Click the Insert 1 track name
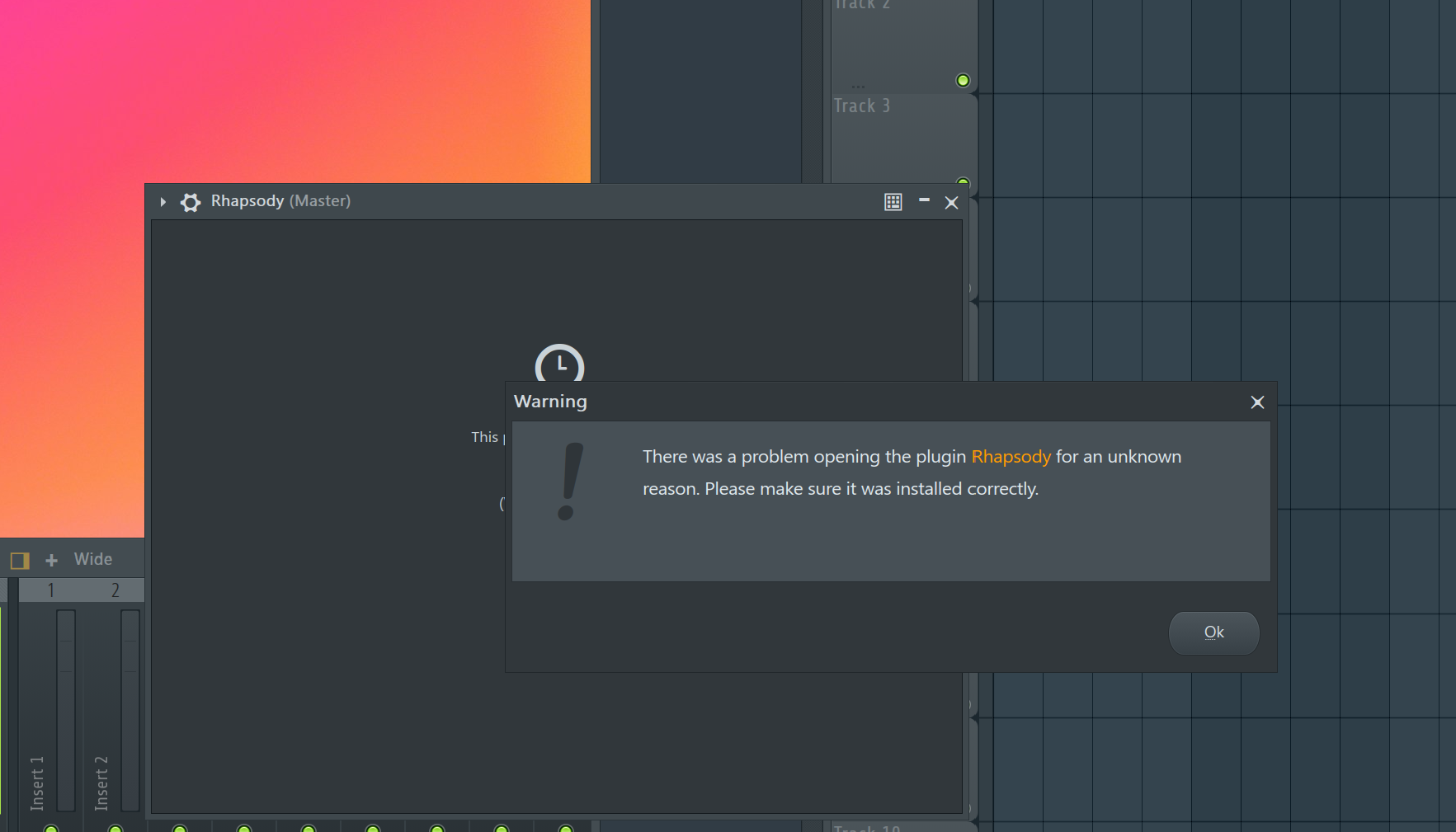This screenshot has height=832, width=1456. pos(37,783)
